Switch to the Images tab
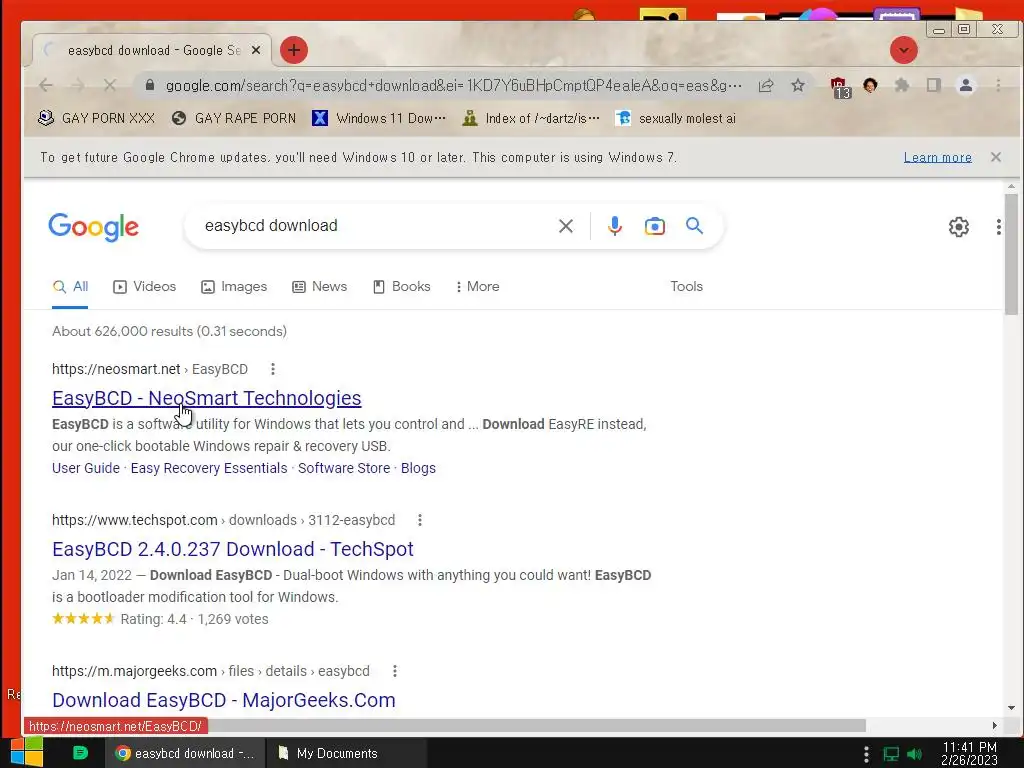Screen dimensions: 1024x768 click(x=234, y=287)
